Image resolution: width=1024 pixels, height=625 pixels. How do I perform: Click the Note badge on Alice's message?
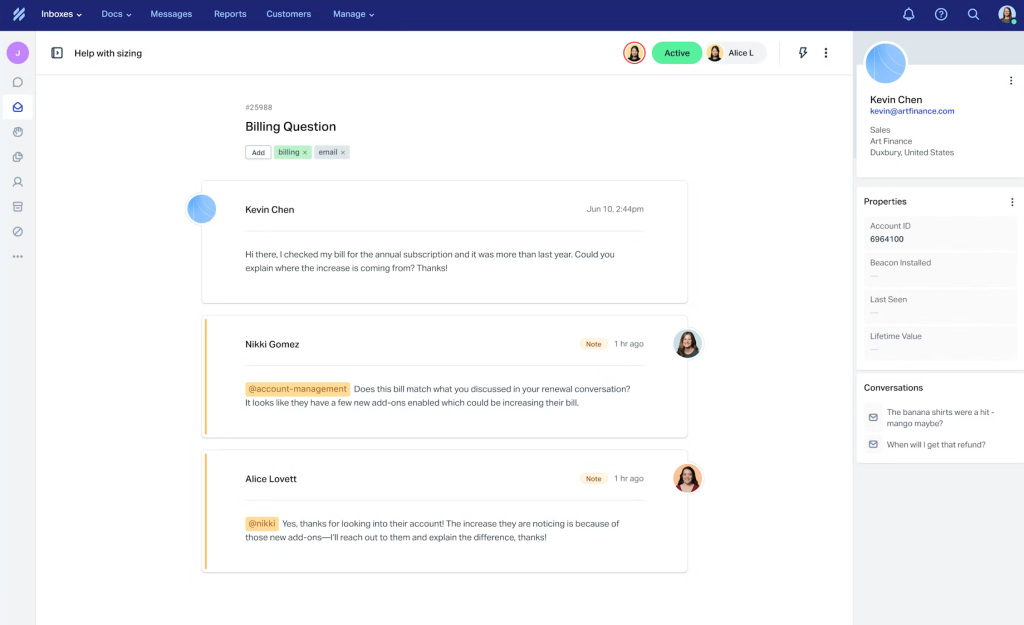(593, 479)
